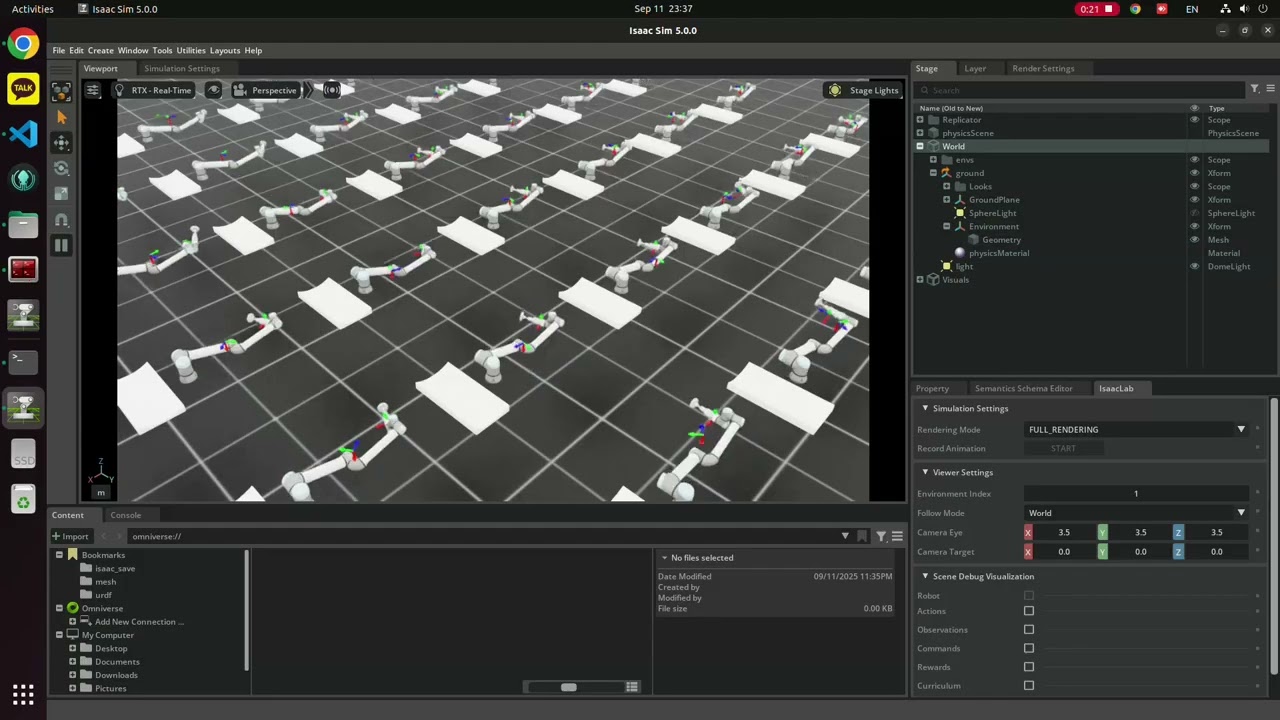Enable the Curriculum debug visualization checkbox
This screenshot has width=1280, height=720.
click(x=1029, y=686)
